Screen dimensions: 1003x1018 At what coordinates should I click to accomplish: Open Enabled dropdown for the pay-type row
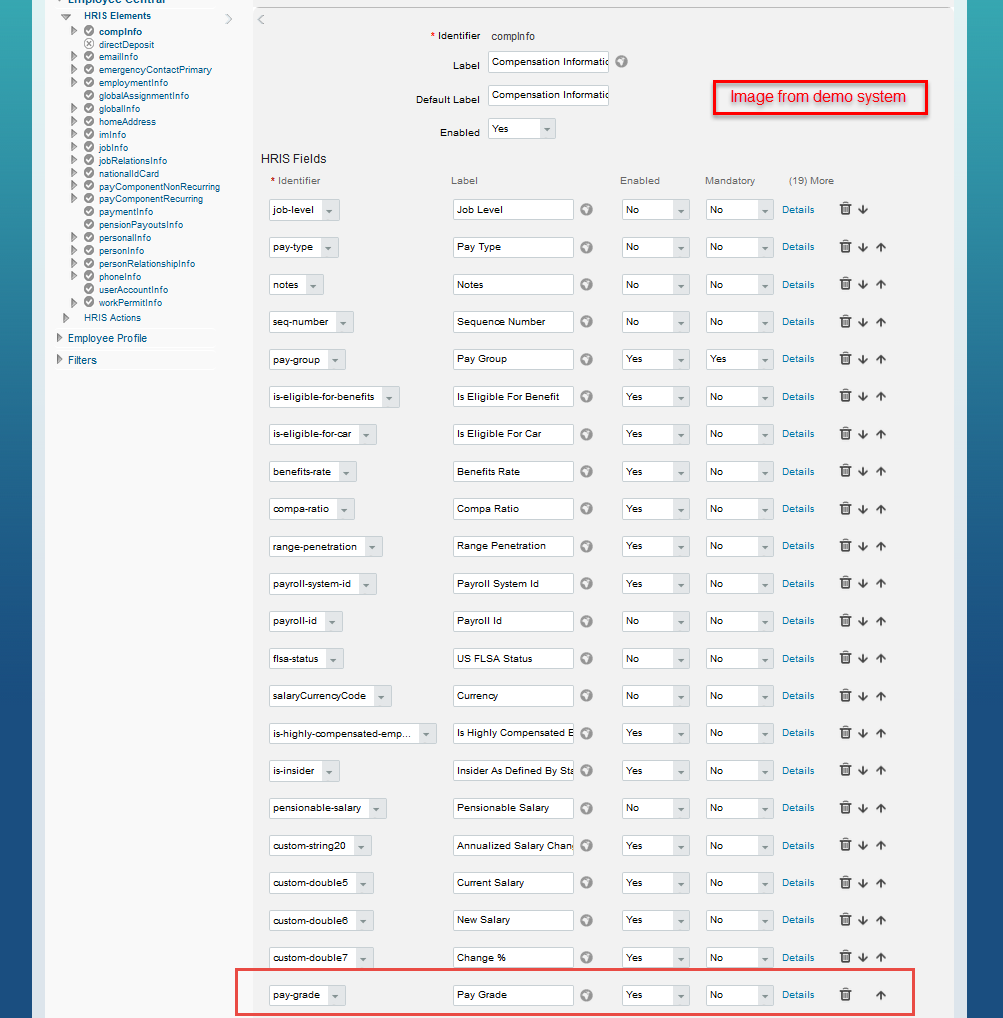coord(655,247)
